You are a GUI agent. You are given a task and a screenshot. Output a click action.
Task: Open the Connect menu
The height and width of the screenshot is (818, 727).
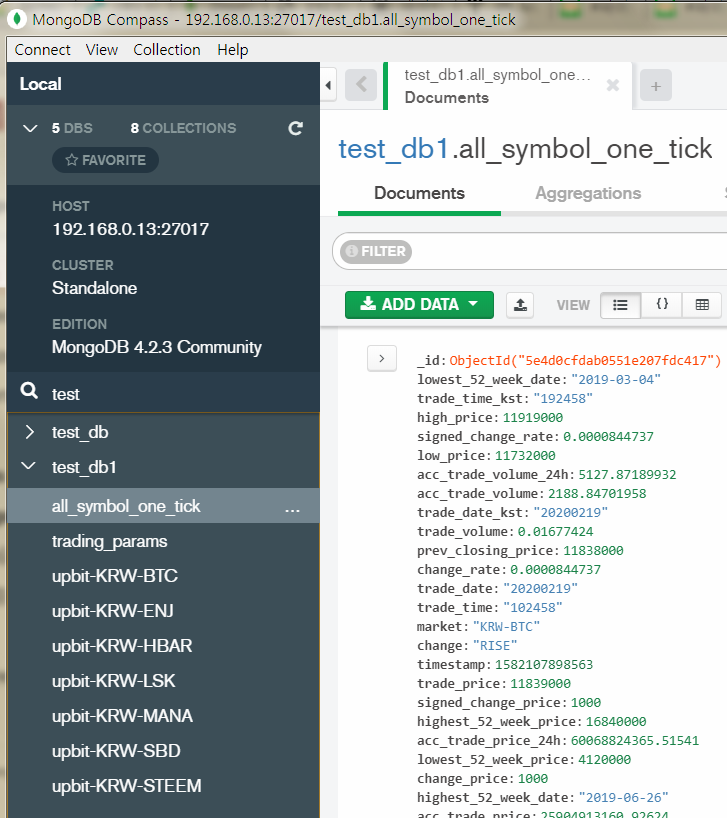coord(42,50)
